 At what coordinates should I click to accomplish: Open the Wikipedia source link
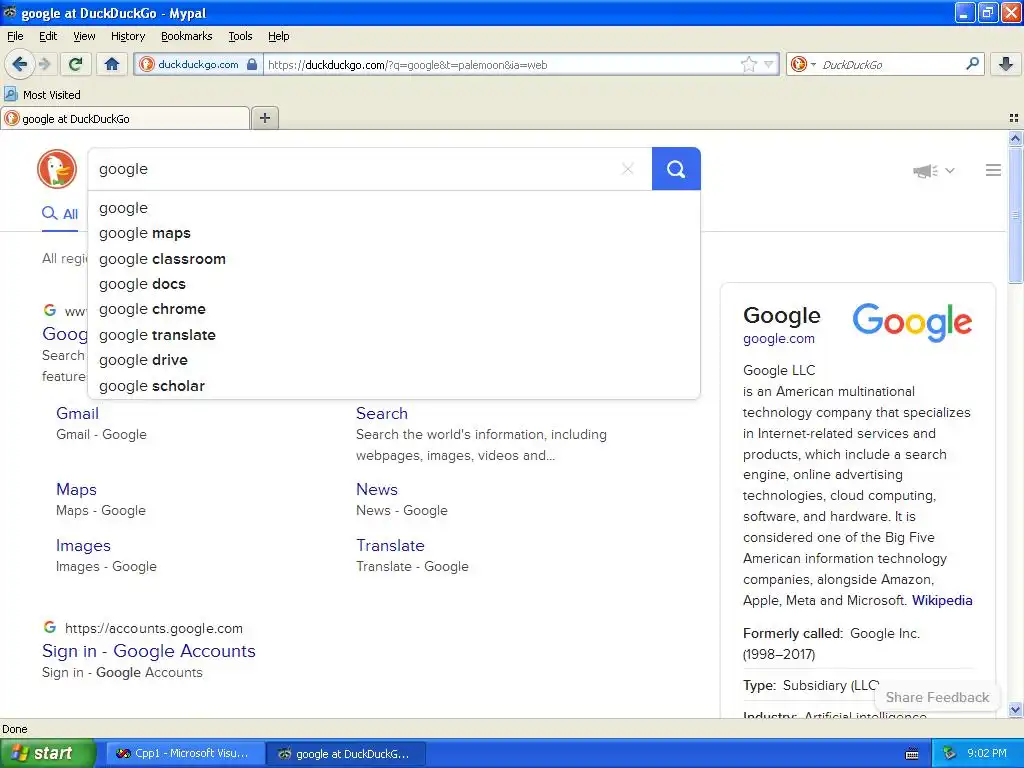(x=942, y=600)
